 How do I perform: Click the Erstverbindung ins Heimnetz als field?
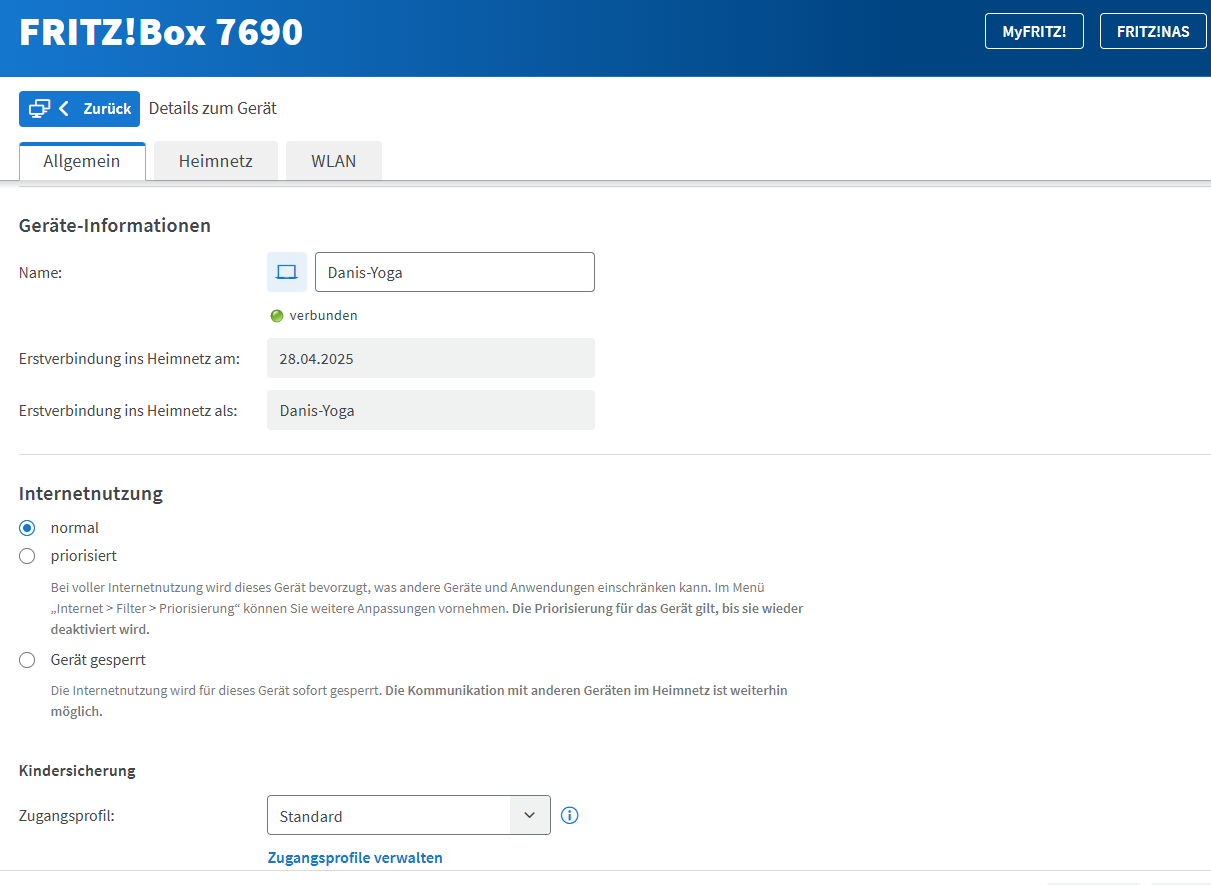tap(431, 410)
